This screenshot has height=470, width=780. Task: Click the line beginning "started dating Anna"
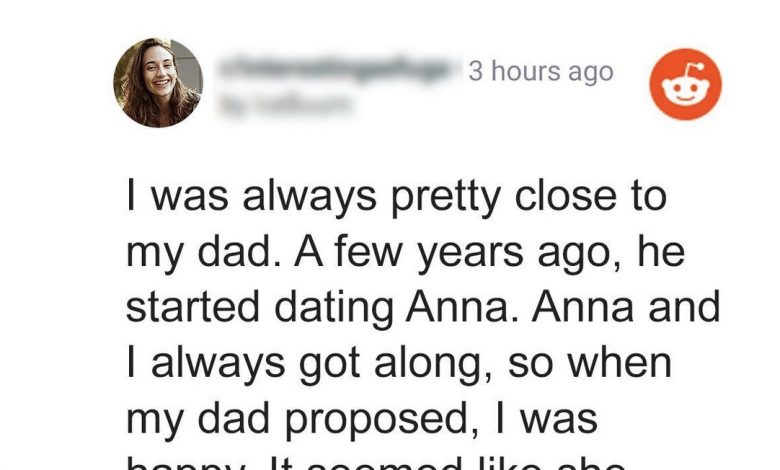click(422, 306)
